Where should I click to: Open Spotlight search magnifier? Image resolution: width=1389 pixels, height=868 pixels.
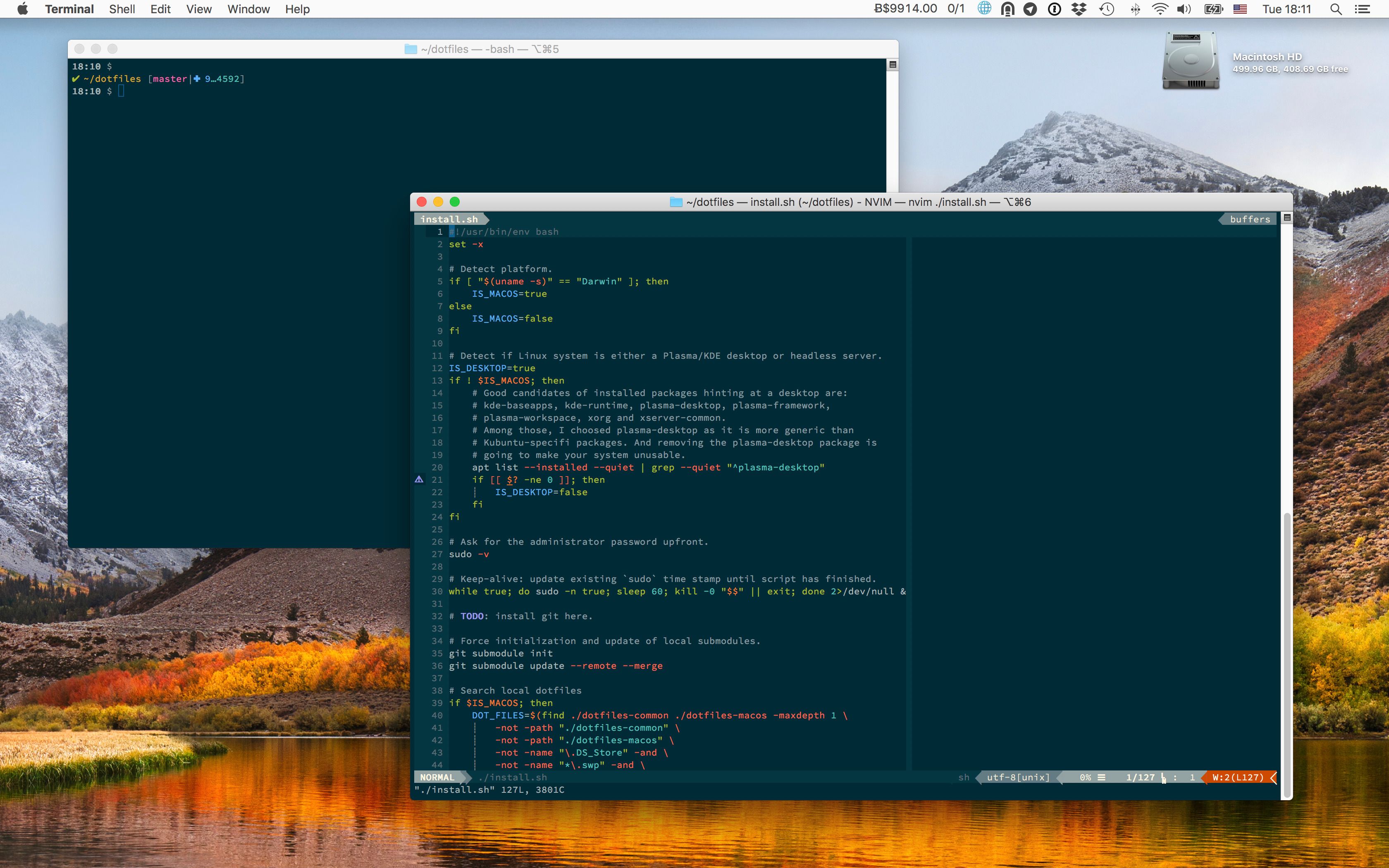1336,9
